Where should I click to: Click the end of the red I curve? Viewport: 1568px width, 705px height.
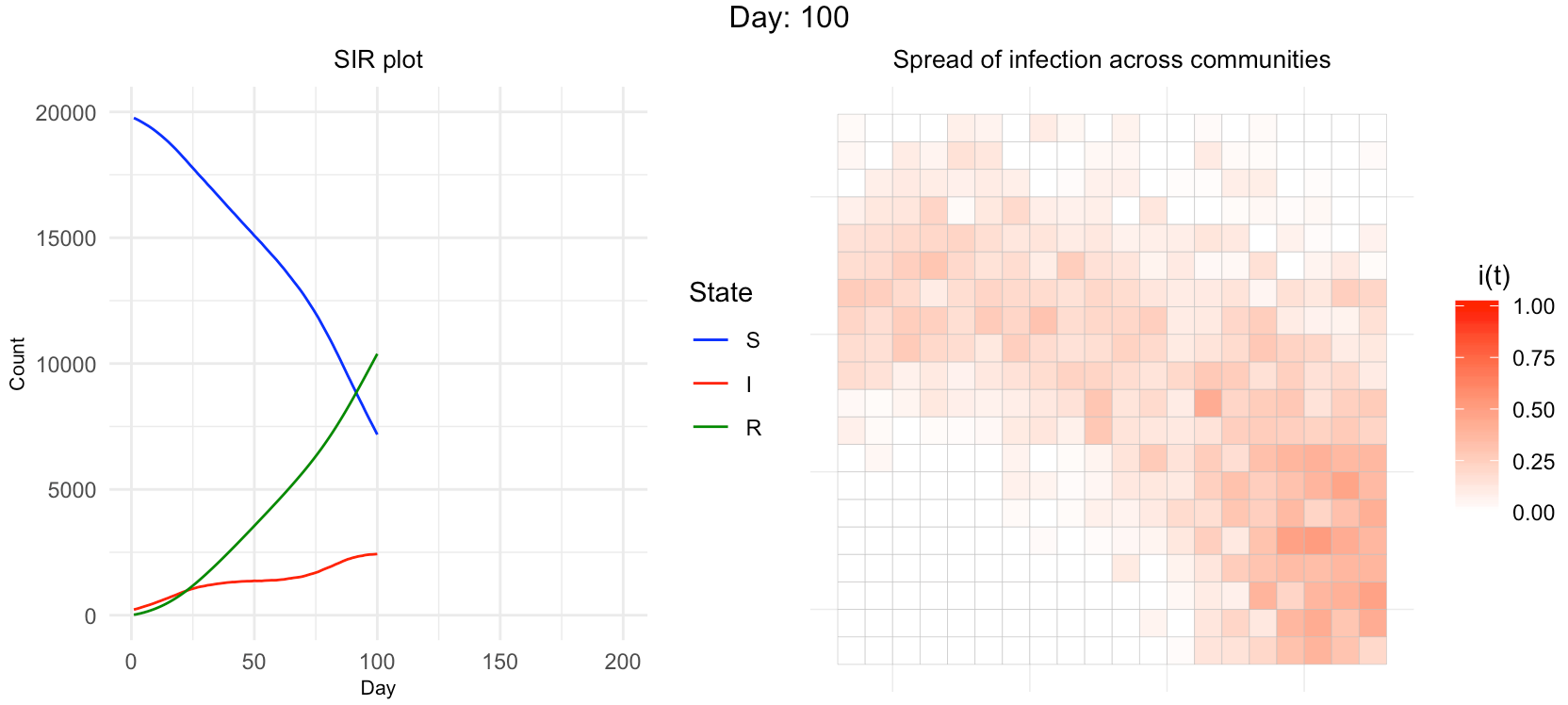(376, 554)
